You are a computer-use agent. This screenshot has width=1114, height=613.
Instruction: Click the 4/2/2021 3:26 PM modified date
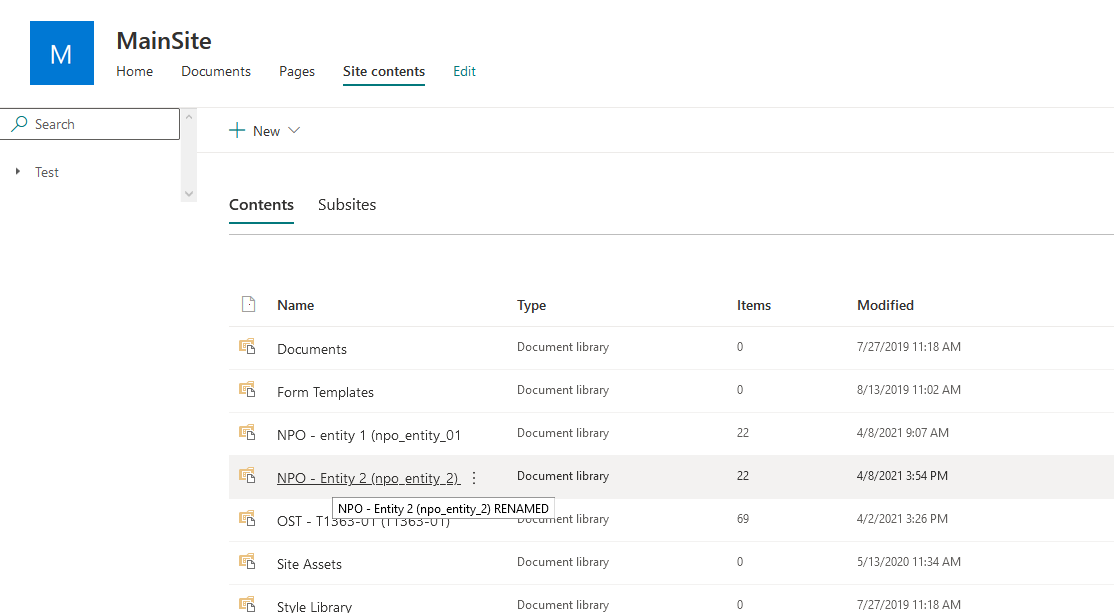pos(902,519)
